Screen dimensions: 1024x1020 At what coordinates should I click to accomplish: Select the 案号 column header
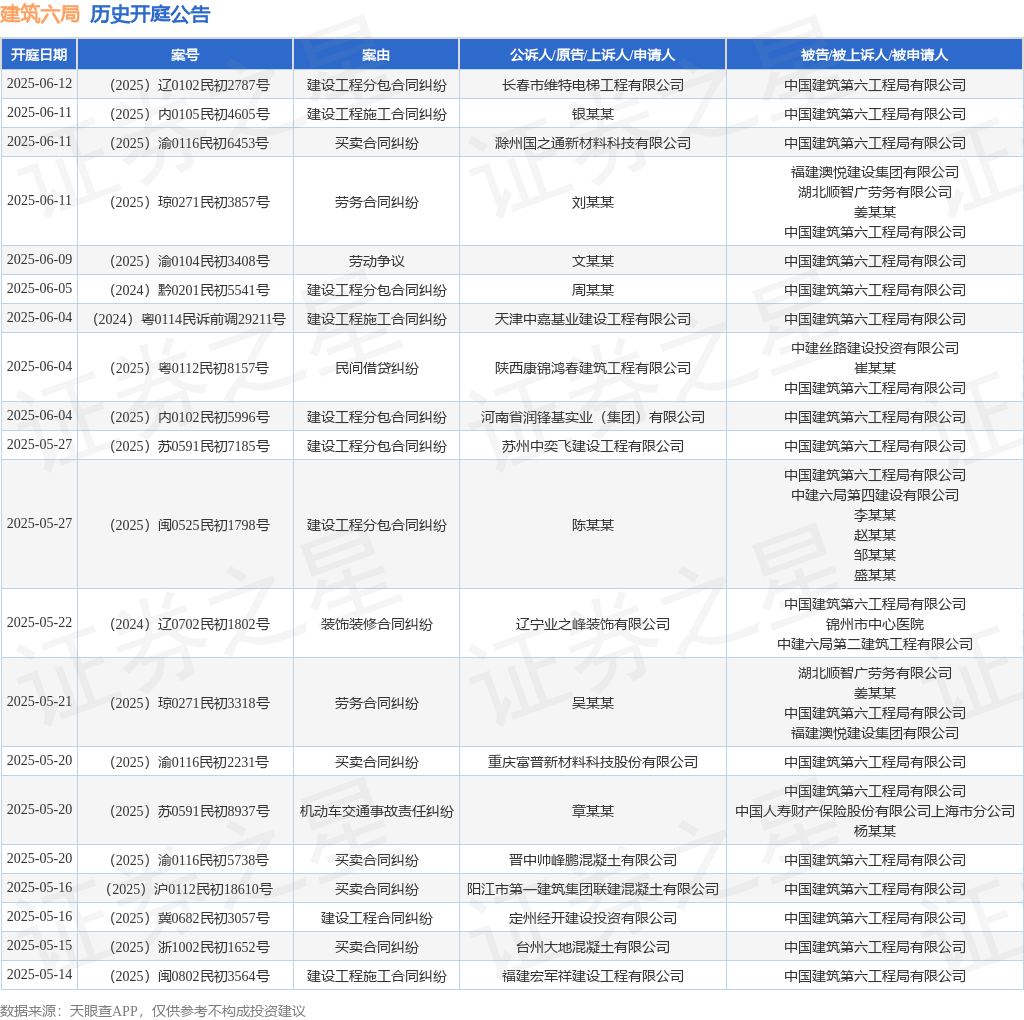pos(185,55)
